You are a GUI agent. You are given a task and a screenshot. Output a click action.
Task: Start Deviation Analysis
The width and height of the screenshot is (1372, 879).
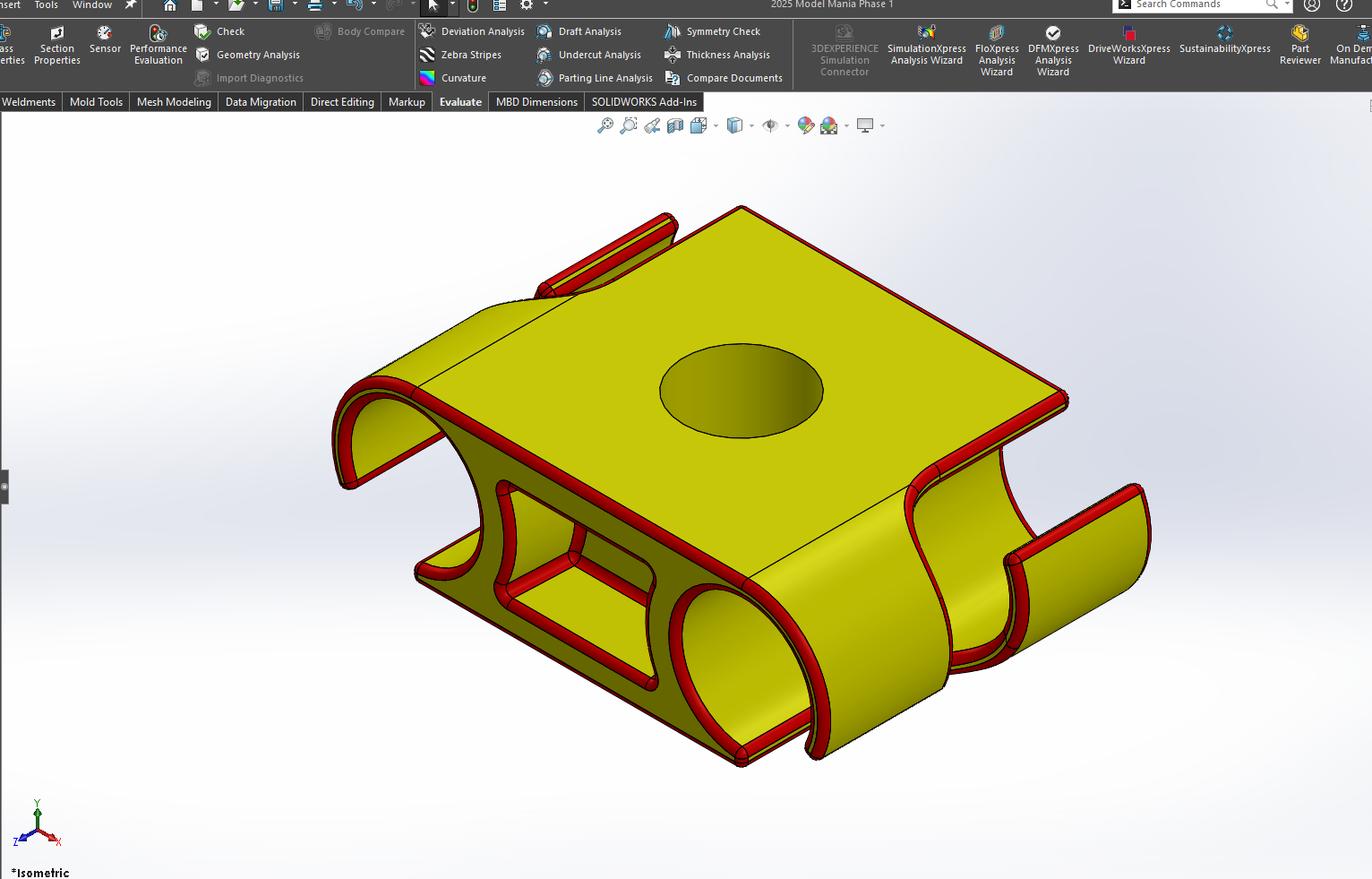click(472, 31)
